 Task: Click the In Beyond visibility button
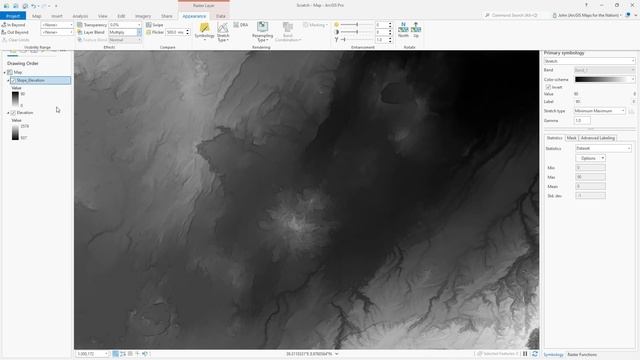(13, 25)
